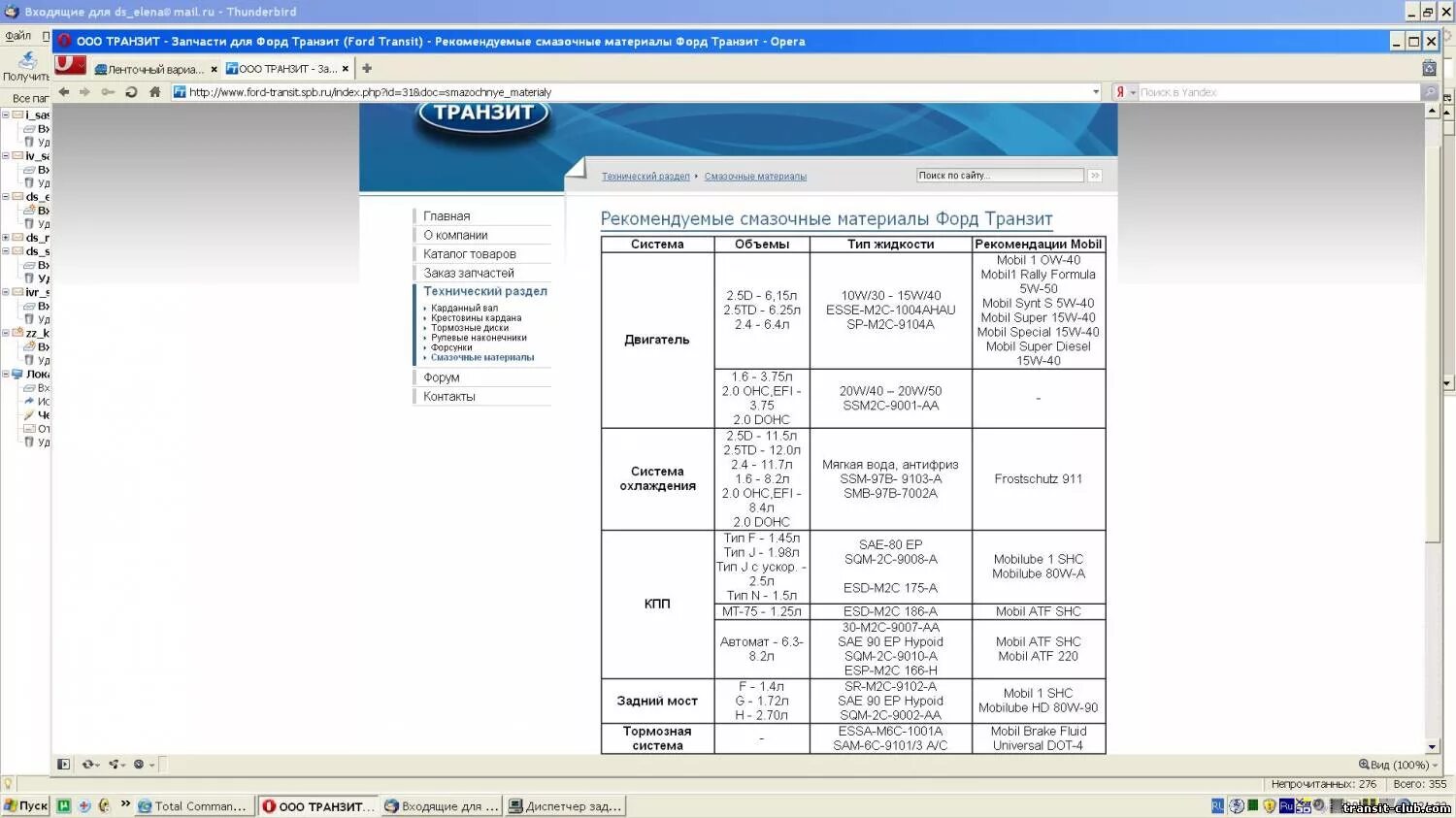This screenshot has width=1456, height=818.
Task: Open the Opera Link sync icon
Action: click(x=90, y=765)
